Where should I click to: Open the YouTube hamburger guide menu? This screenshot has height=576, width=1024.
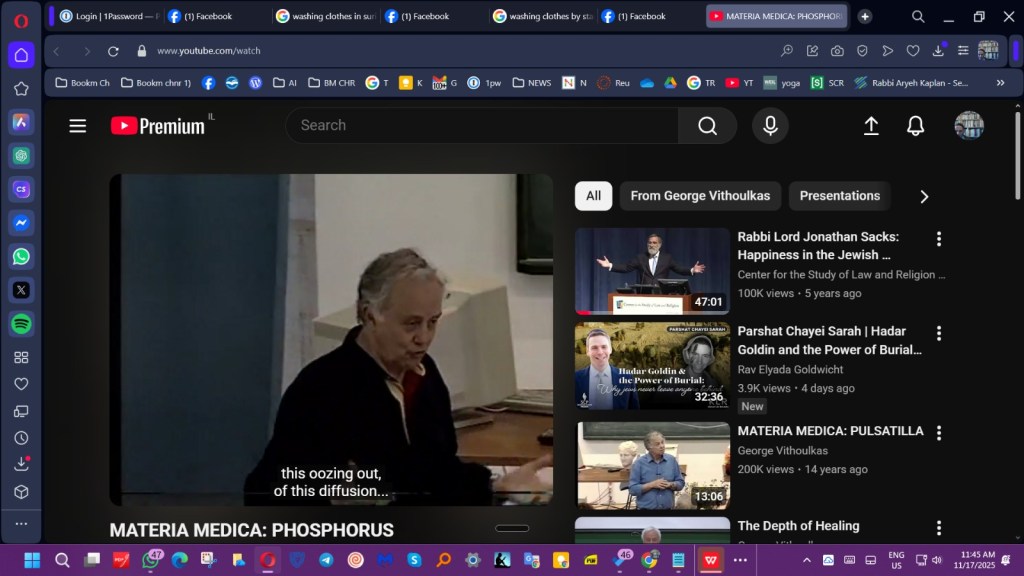pyautogui.click(x=77, y=126)
